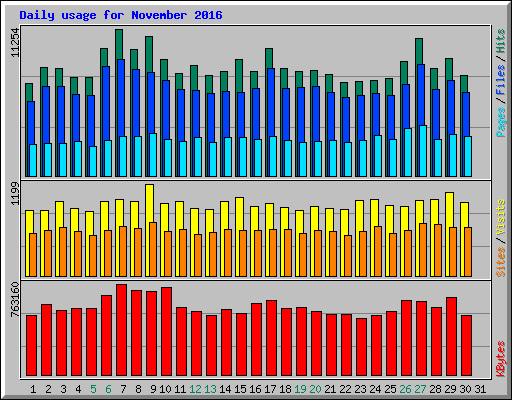This screenshot has width=512, height=400.
Task: Select the red KBytes bar for day 29
Action: 452,337
